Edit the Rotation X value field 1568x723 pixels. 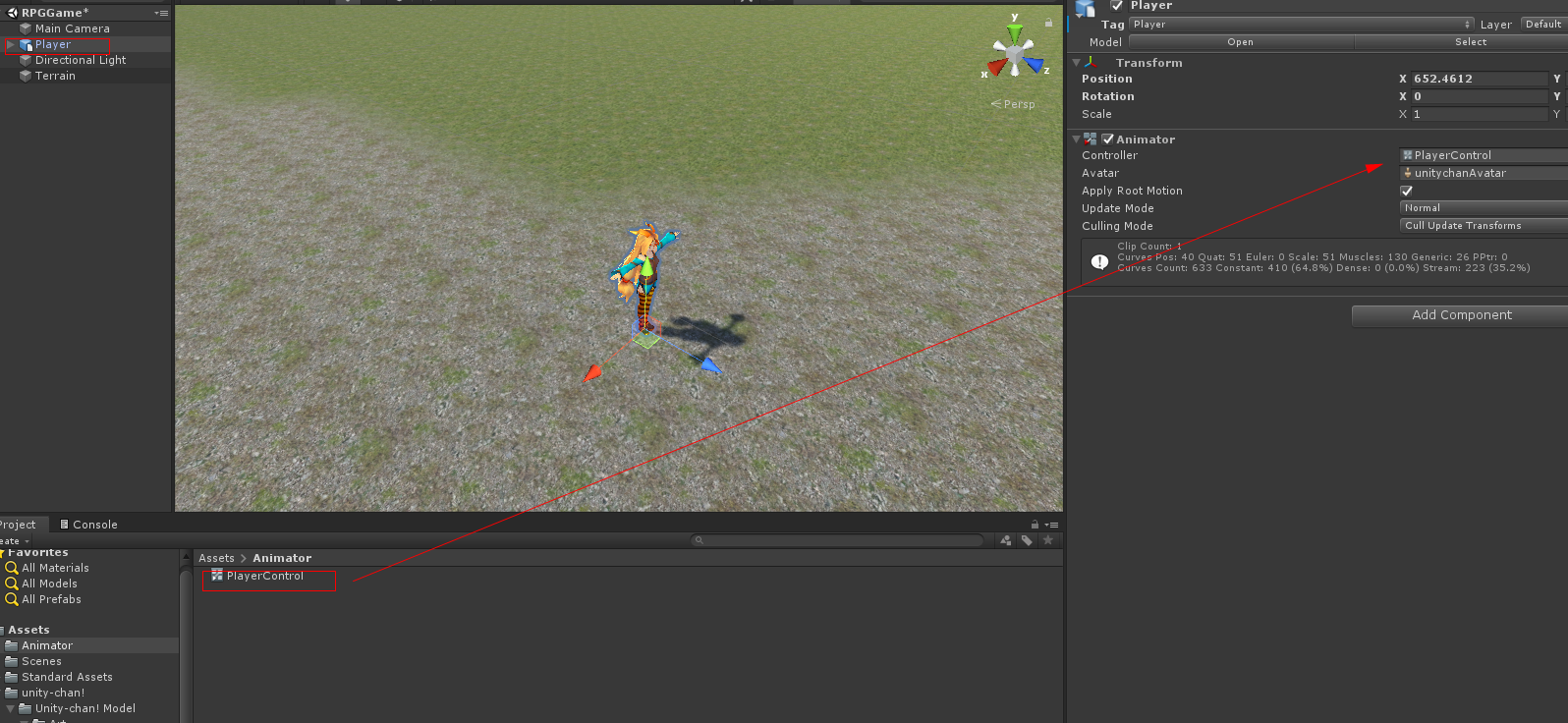tap(1480, 96)
